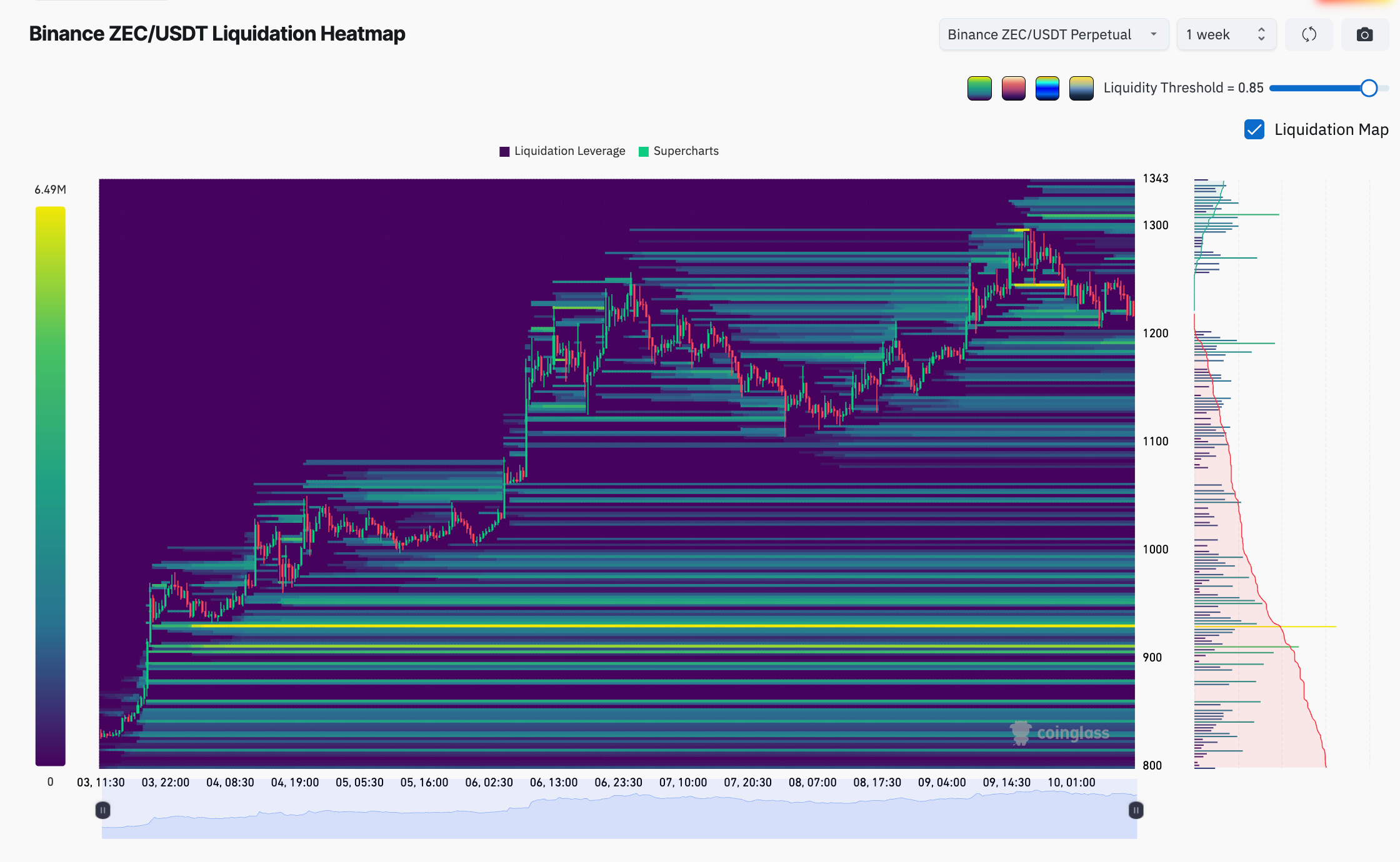Image resolution: width=1400 pixels, height=862 pixels.
Task: Select the green-yellow viridis color scheme swatch
Action: point(979,88)
